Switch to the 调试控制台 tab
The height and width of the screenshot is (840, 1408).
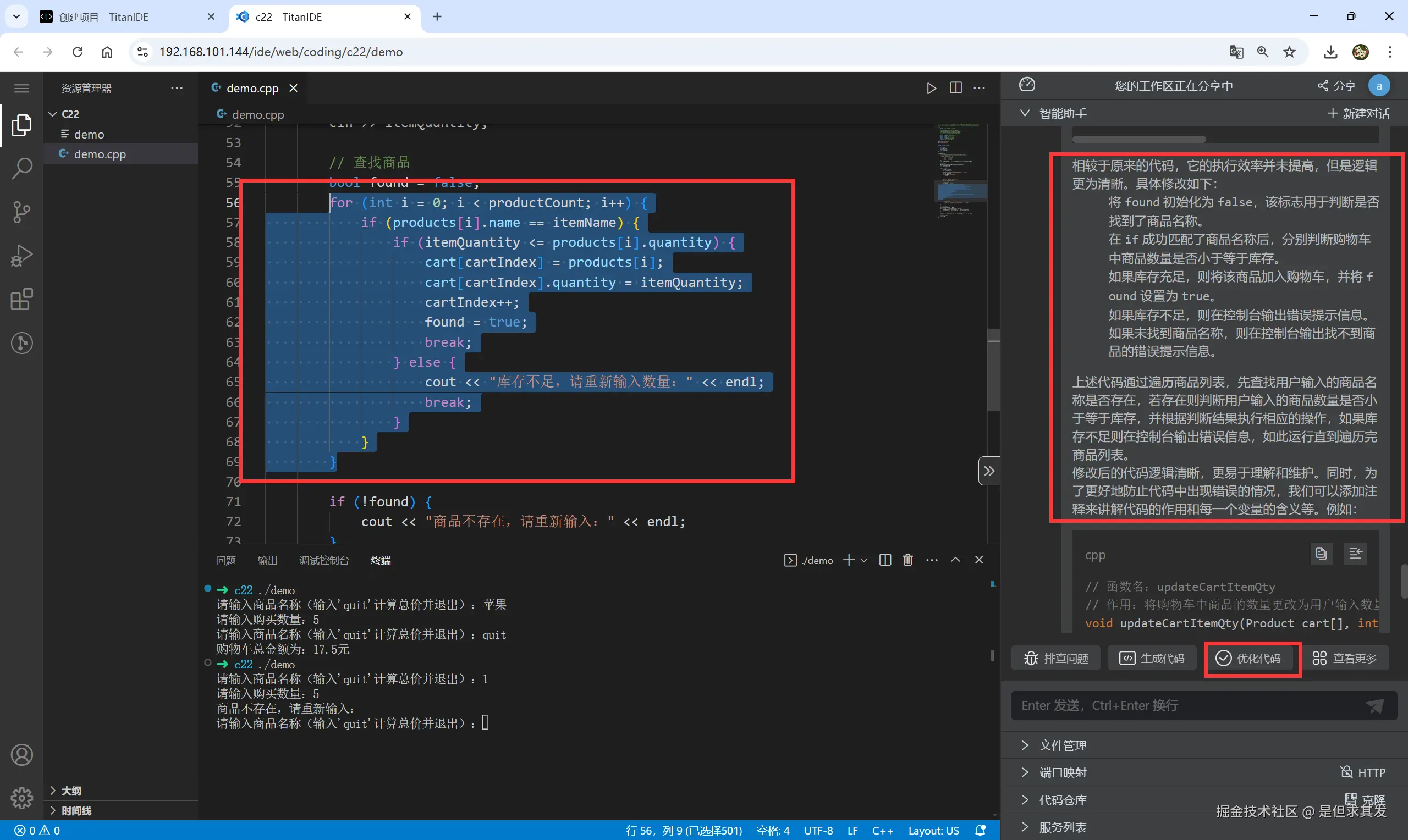point(324,560)
